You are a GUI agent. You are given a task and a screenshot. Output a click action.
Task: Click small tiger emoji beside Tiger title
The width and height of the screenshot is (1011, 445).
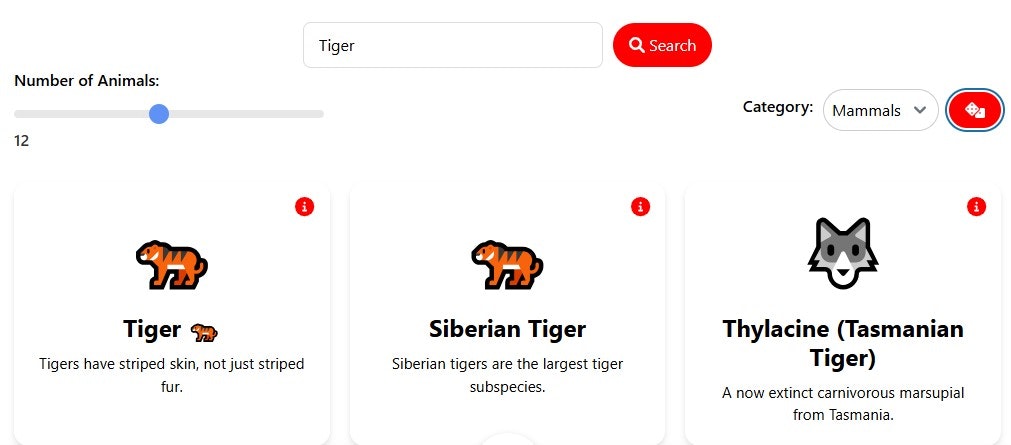[x=204, y=332]
